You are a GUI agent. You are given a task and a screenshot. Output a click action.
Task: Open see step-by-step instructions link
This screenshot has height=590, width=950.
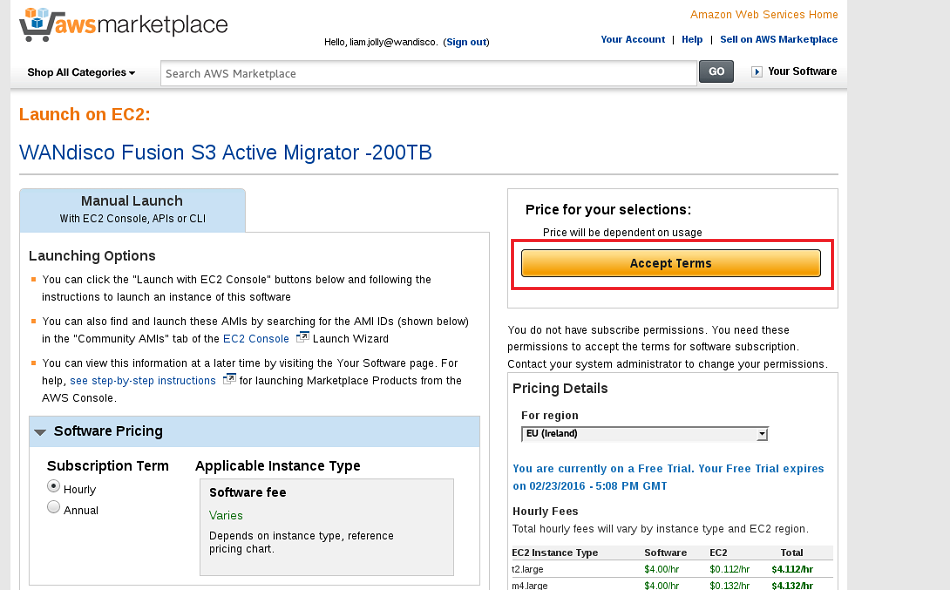pyautogui.click(x=142, y=380)
